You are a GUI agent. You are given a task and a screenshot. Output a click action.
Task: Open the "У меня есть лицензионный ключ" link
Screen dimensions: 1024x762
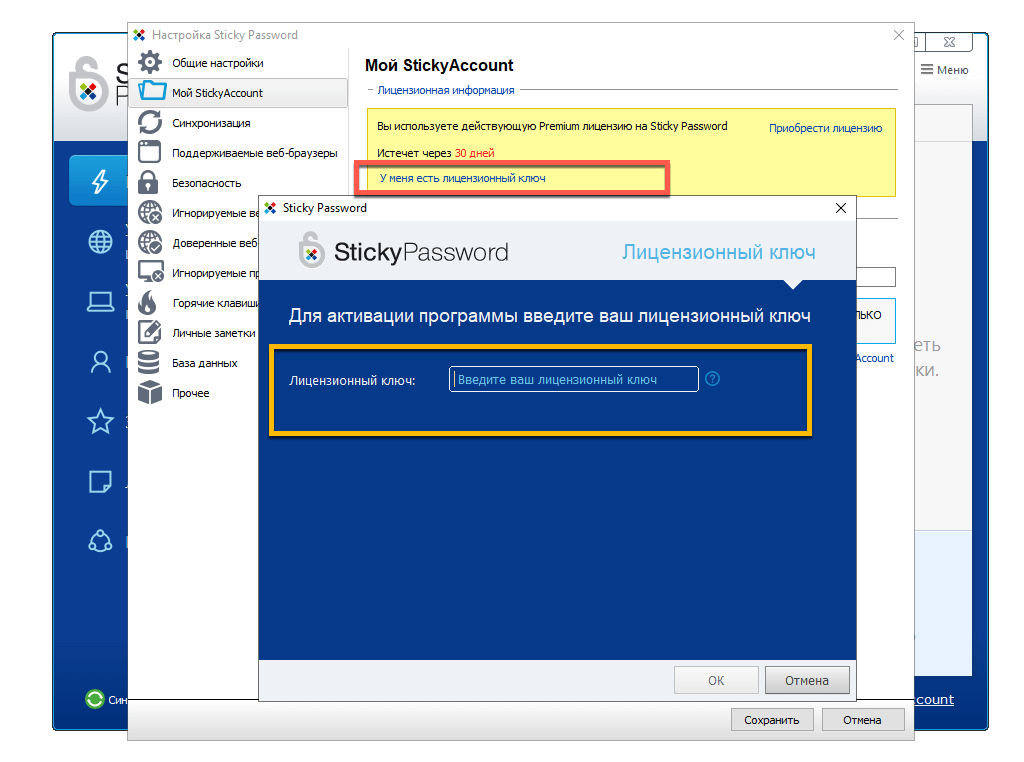(462, 178)
